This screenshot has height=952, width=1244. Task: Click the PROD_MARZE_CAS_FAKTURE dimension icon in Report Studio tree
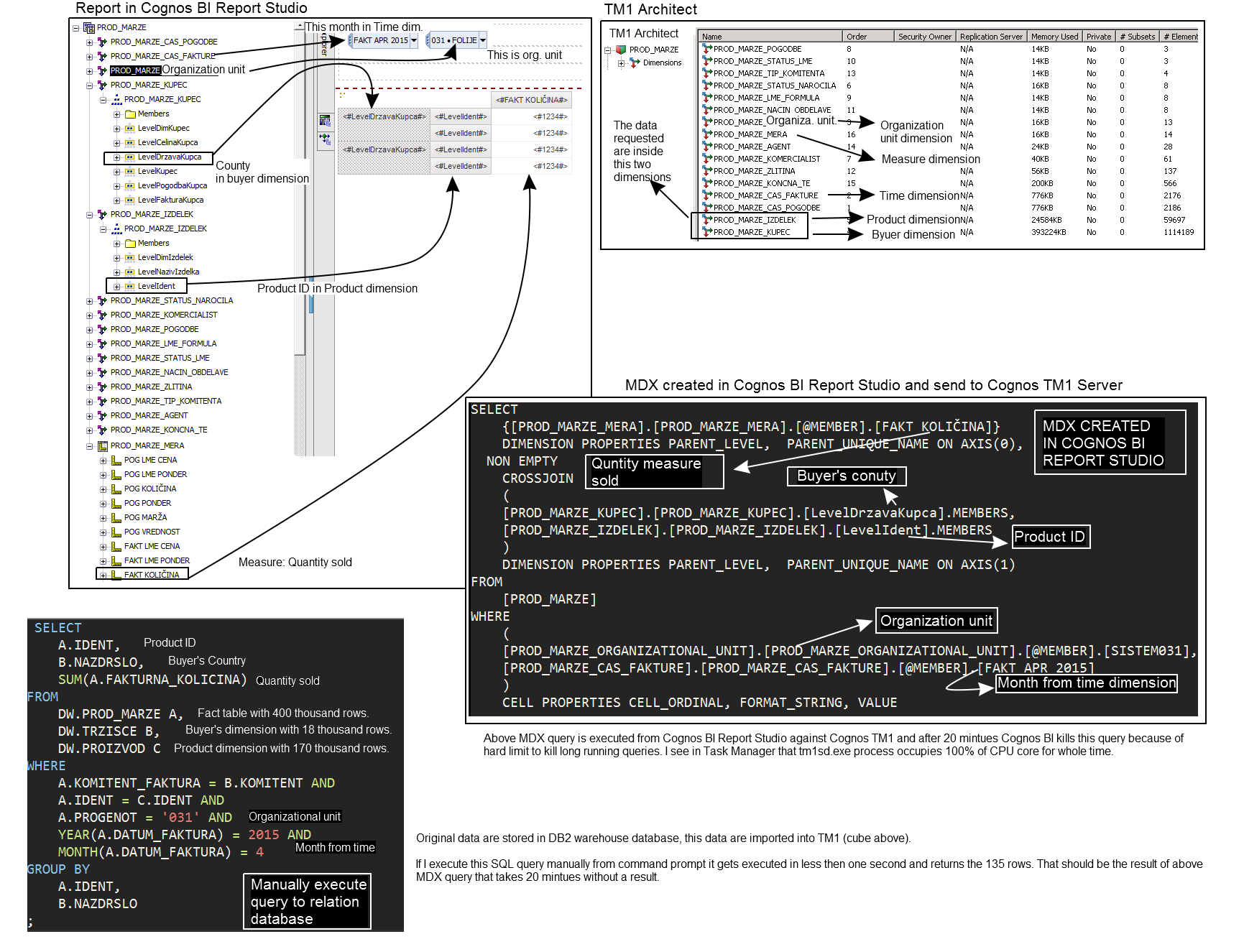(x=102, y=57)
